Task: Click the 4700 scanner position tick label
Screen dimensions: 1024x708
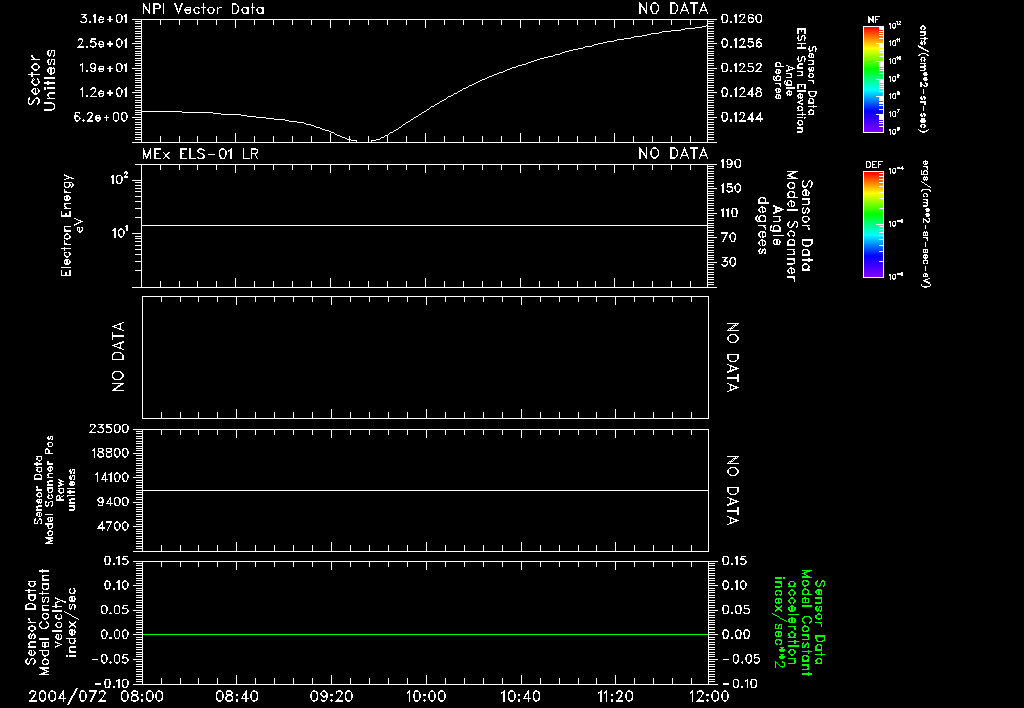Action: coord(112,526)
